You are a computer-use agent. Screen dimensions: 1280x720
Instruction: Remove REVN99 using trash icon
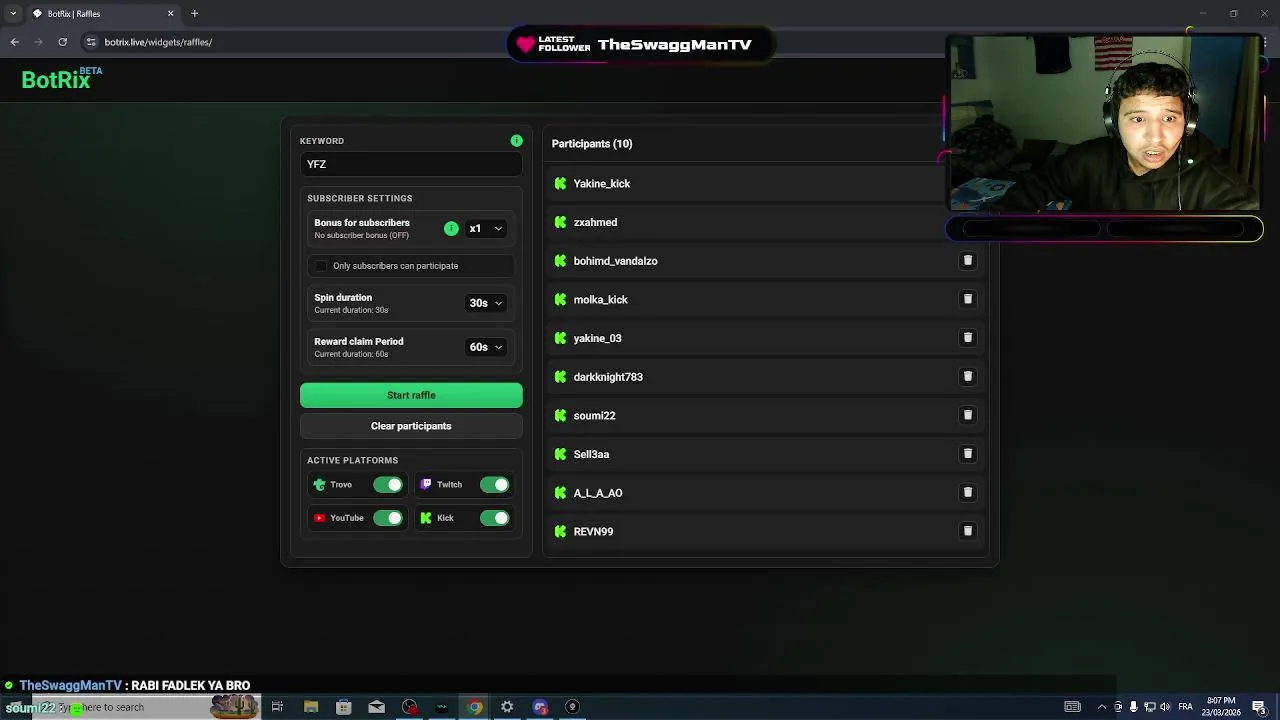(x=967, y=531)
